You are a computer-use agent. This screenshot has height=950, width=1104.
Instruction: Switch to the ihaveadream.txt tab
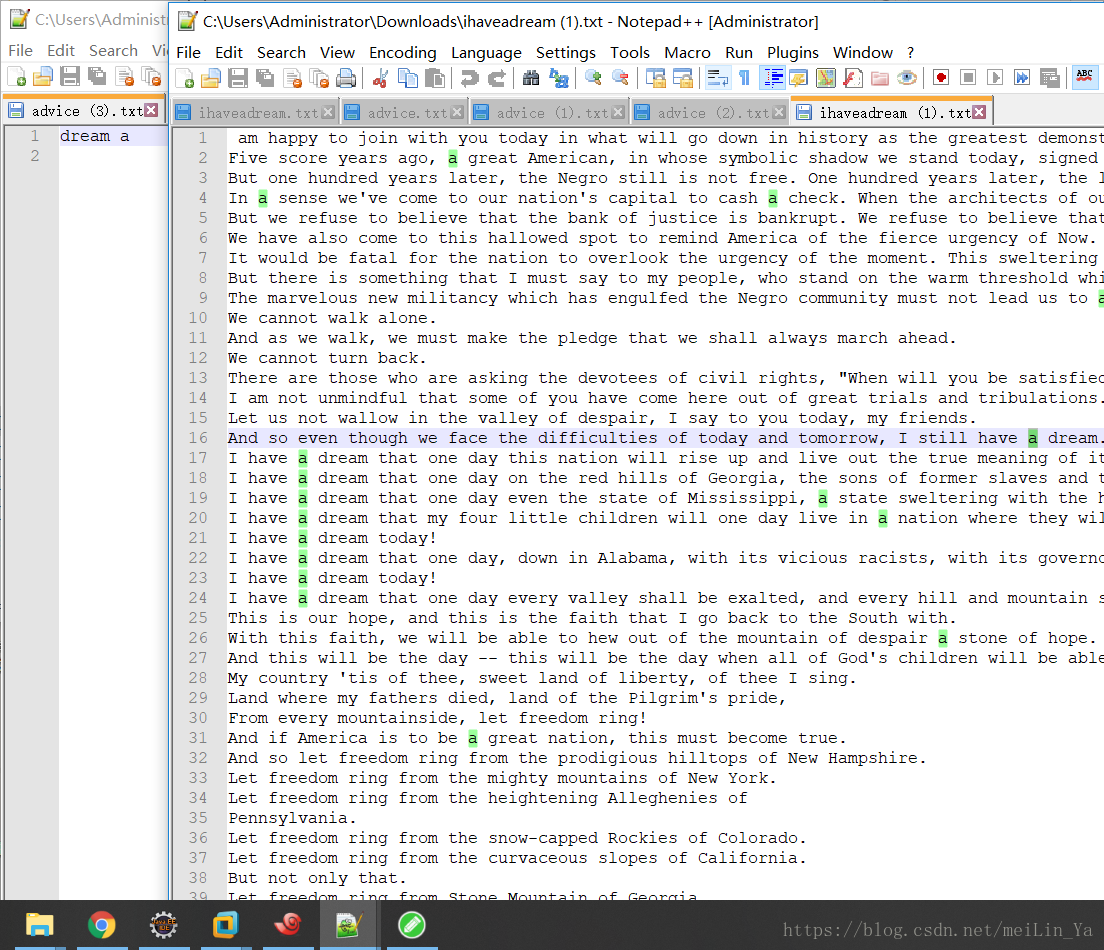click(x=256, y=113)
